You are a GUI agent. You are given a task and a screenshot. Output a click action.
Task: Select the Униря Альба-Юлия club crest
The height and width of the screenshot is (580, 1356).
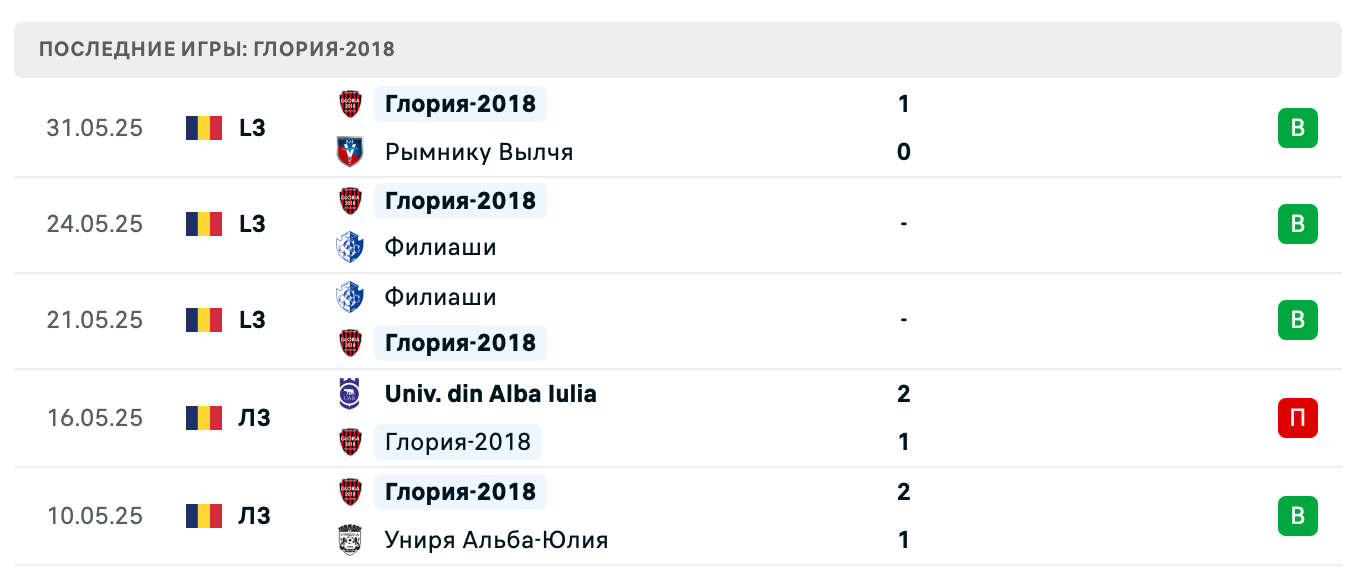[x=349, y=539]
